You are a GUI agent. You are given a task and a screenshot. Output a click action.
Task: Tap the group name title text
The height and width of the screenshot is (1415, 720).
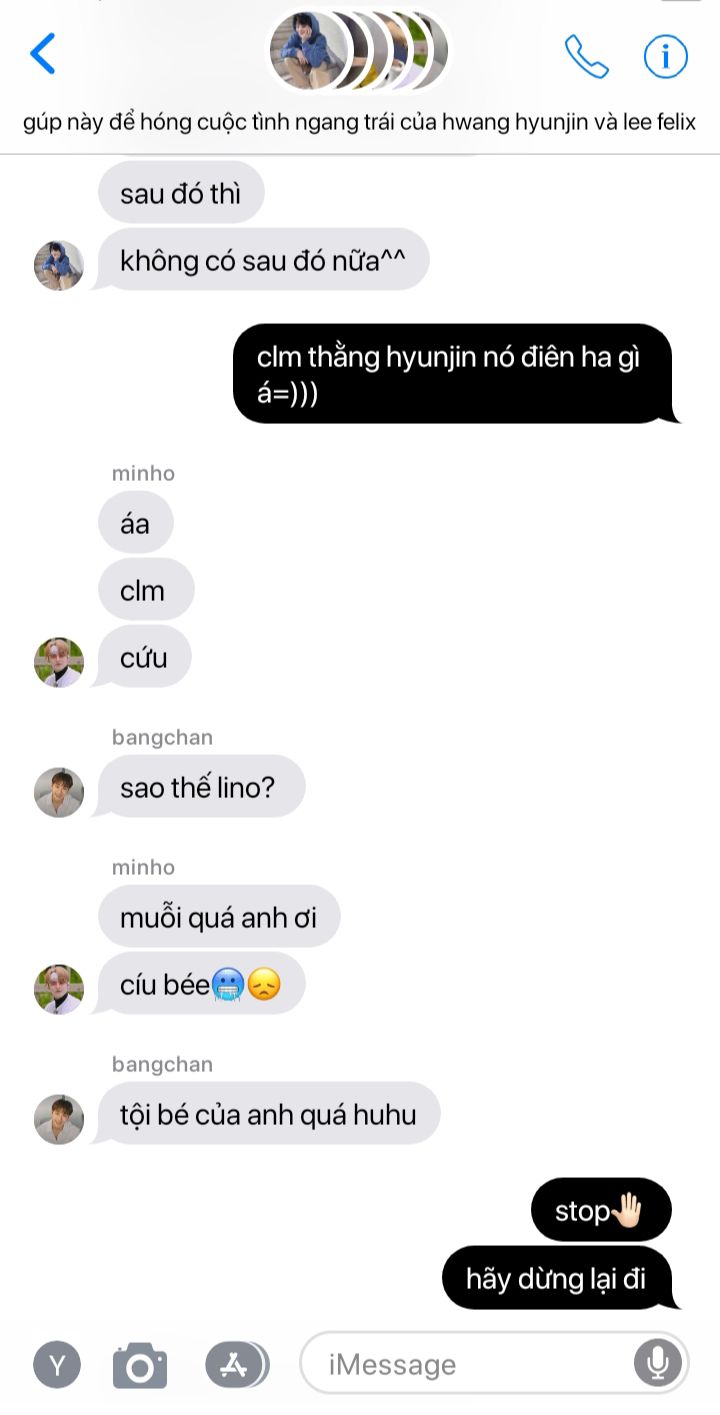click(360, 123)
